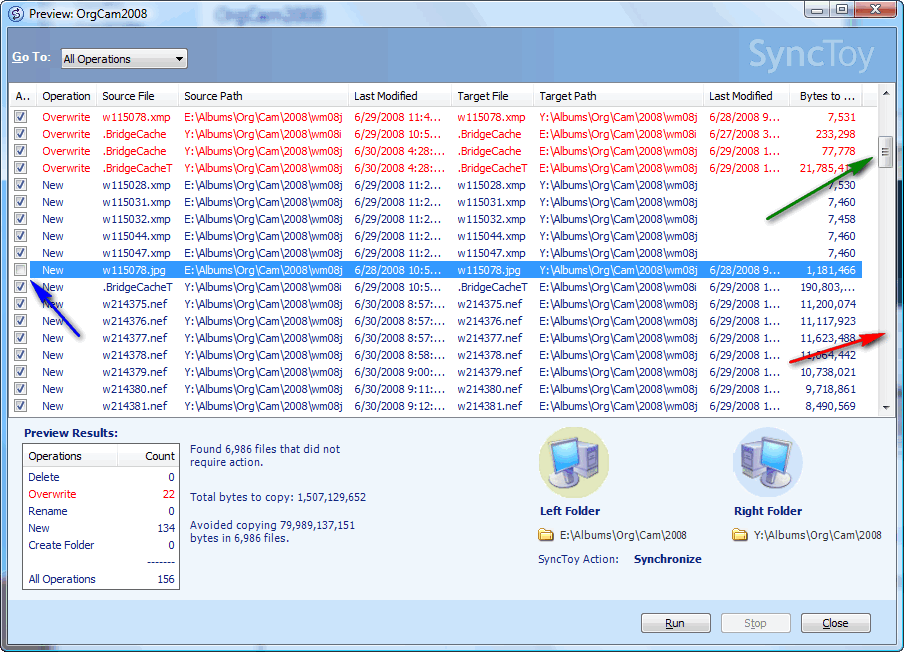Click the scroll up arrow of file list
904x652 pixels.
[x=886, y=93]
